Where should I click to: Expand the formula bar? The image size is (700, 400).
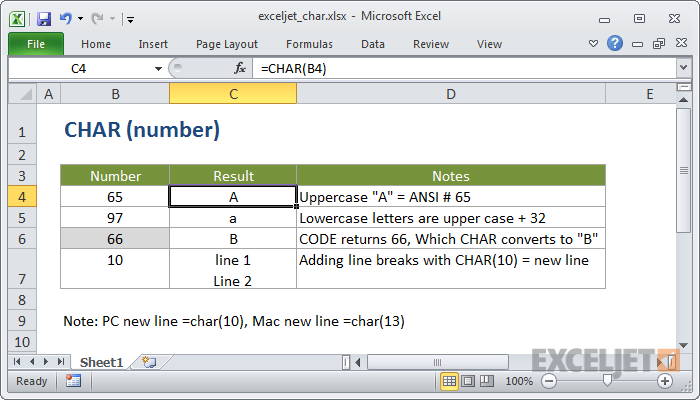point(683,69)
